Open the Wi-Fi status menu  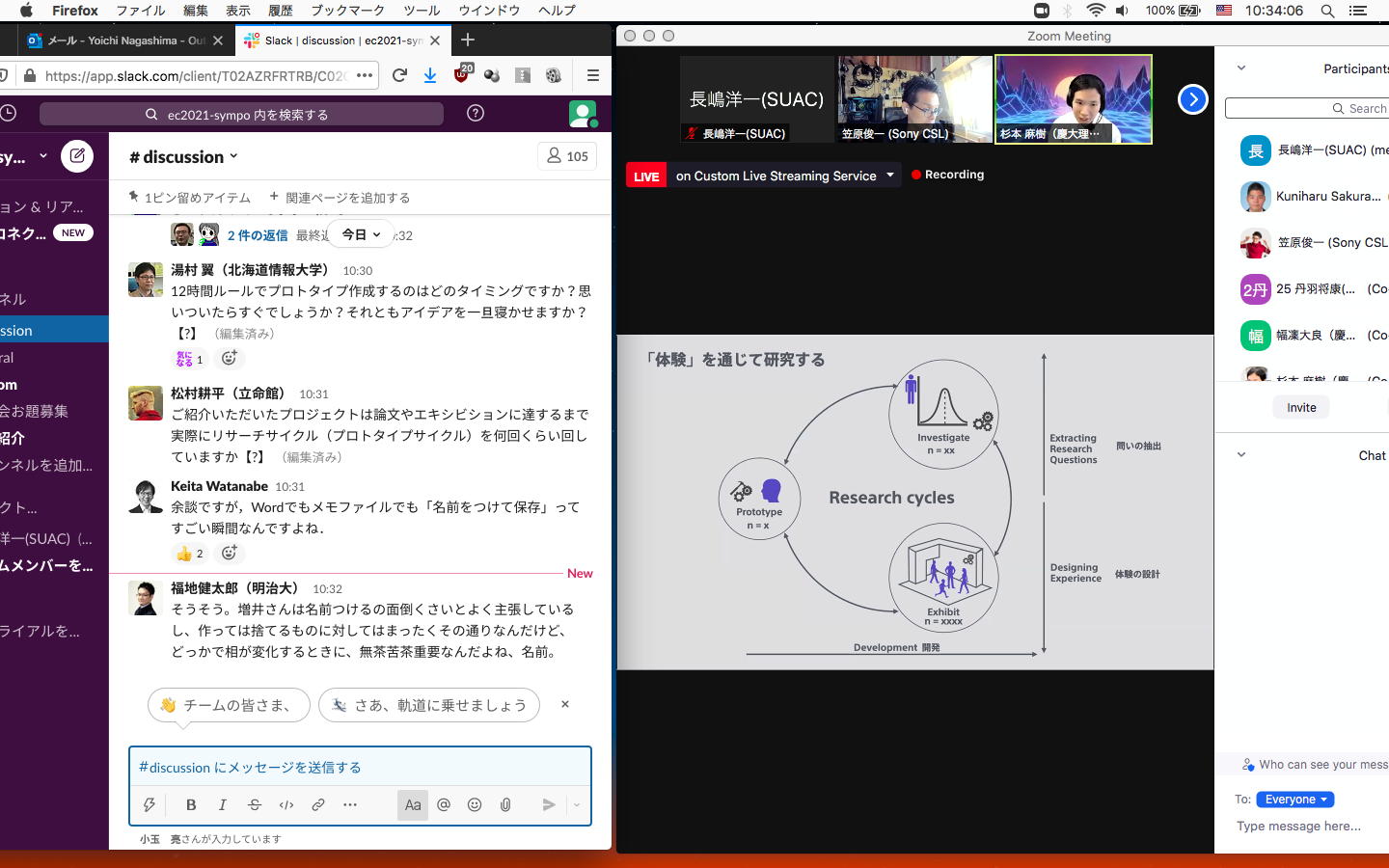point(1095,11)
